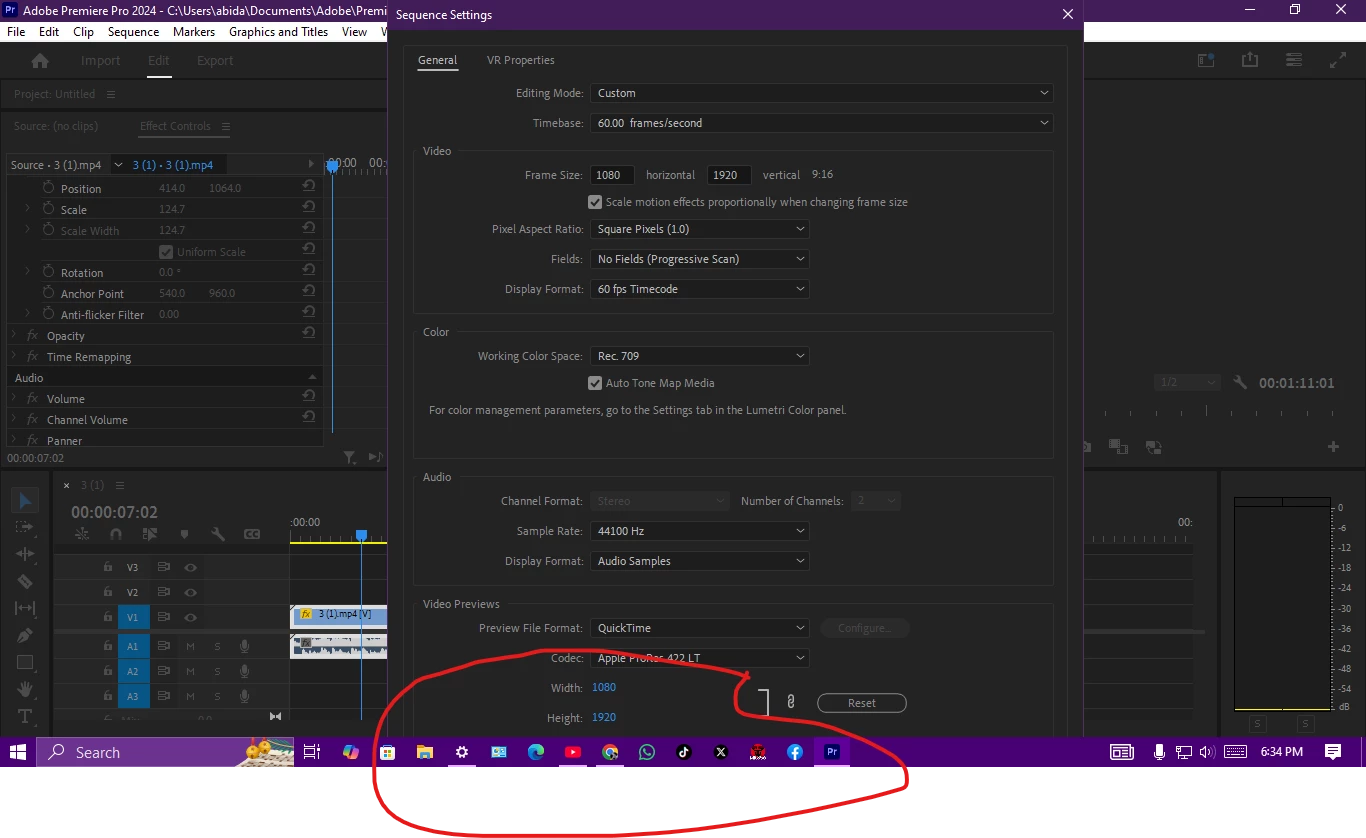Mute audio track A1
The width and height of the screenshot is (1366, 838).
click(190, 646)
